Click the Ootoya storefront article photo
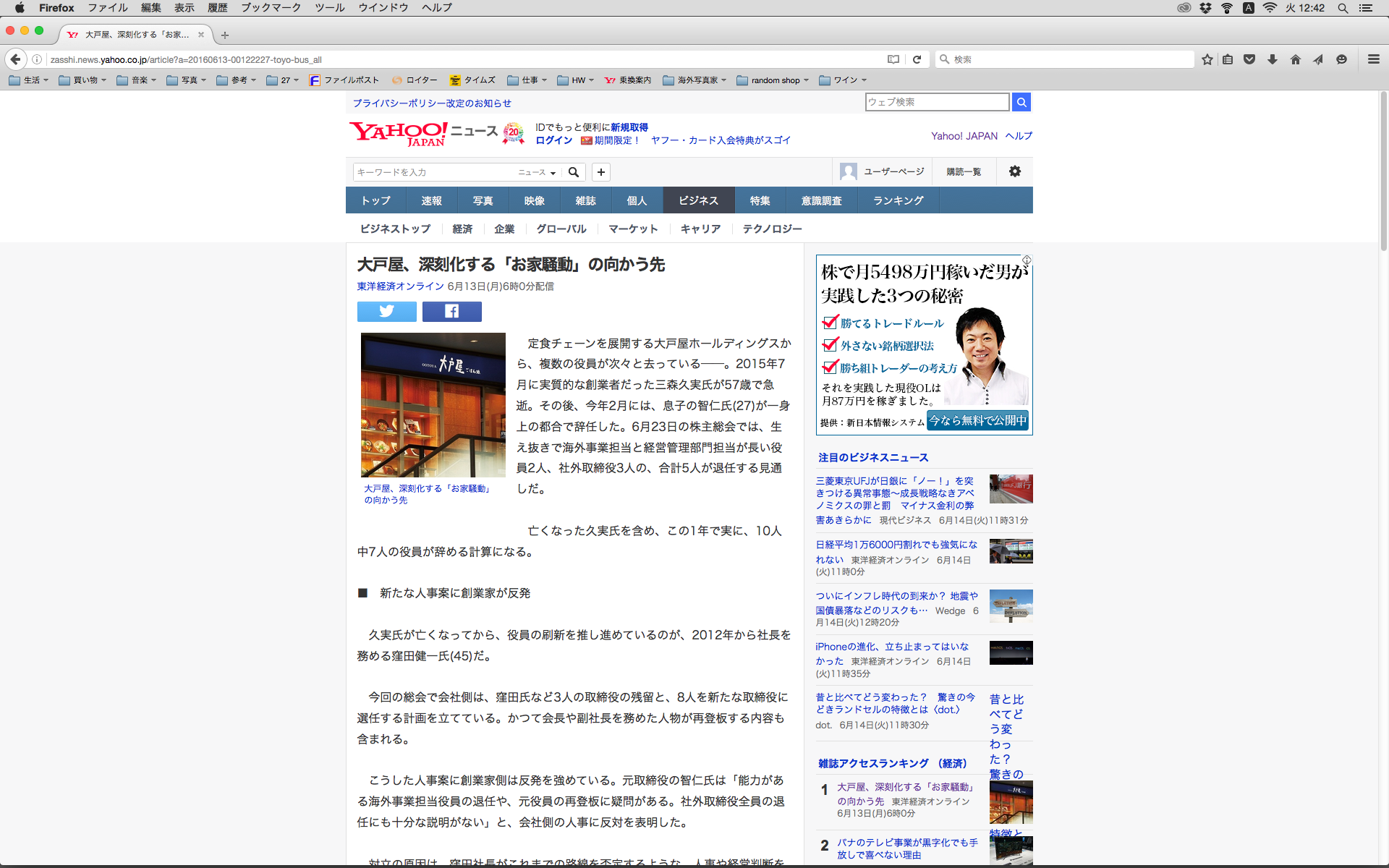The width and height of the screenshot is (1389, 868). pyautogui.click(x=433, y=404)
